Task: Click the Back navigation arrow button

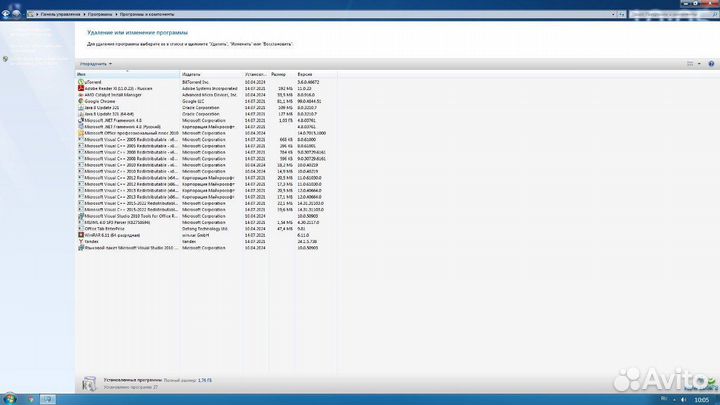Action: [x=7, y=16]
